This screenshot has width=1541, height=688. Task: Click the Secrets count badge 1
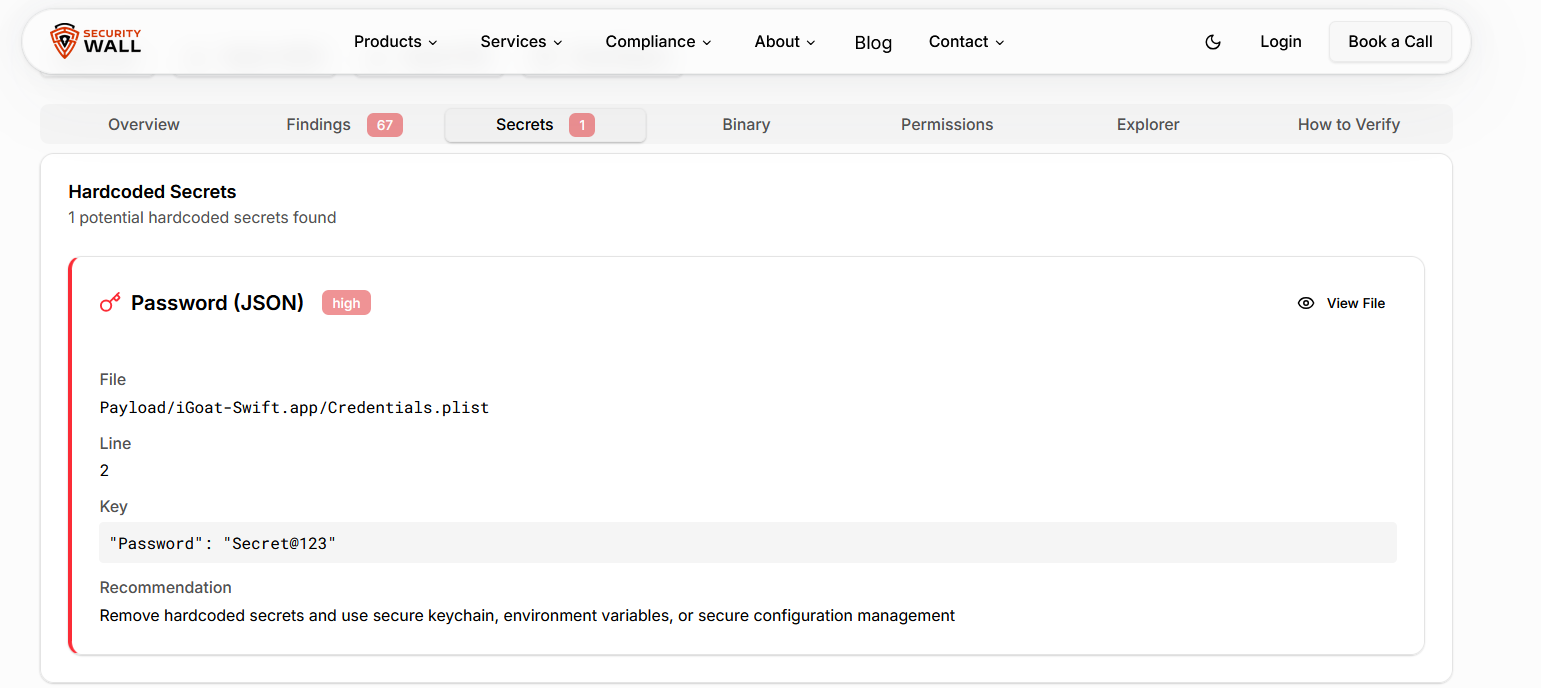tap(582, 125)
